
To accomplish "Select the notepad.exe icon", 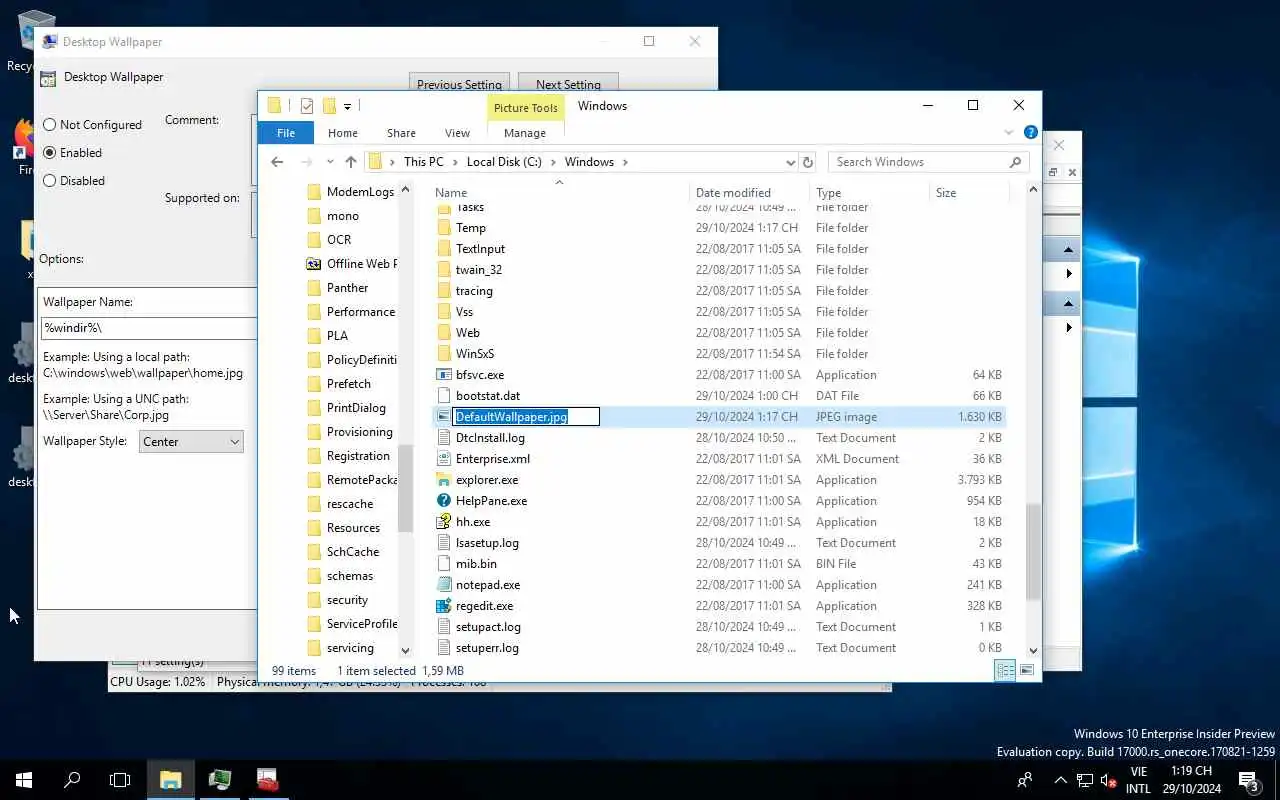I will pyautogui.click(x=444, y=585).
